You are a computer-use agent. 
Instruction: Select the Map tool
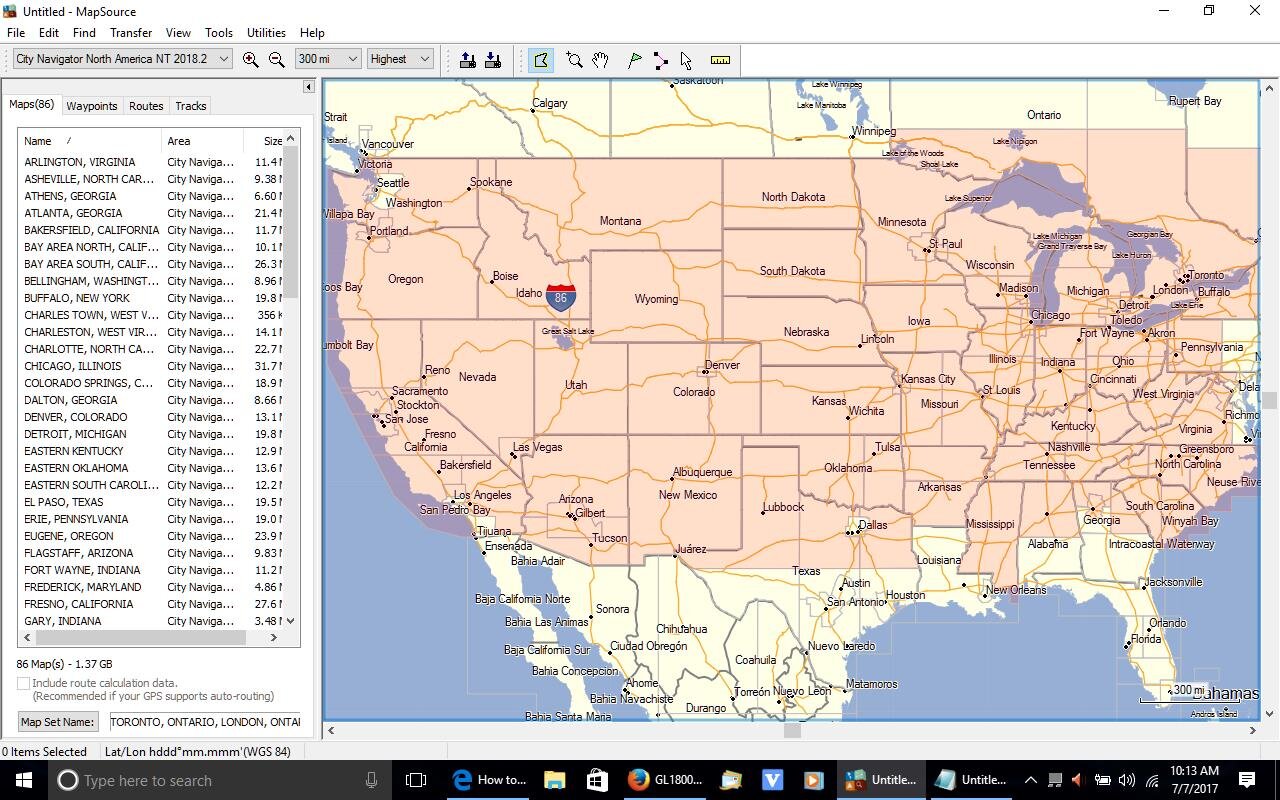(541, 60)
